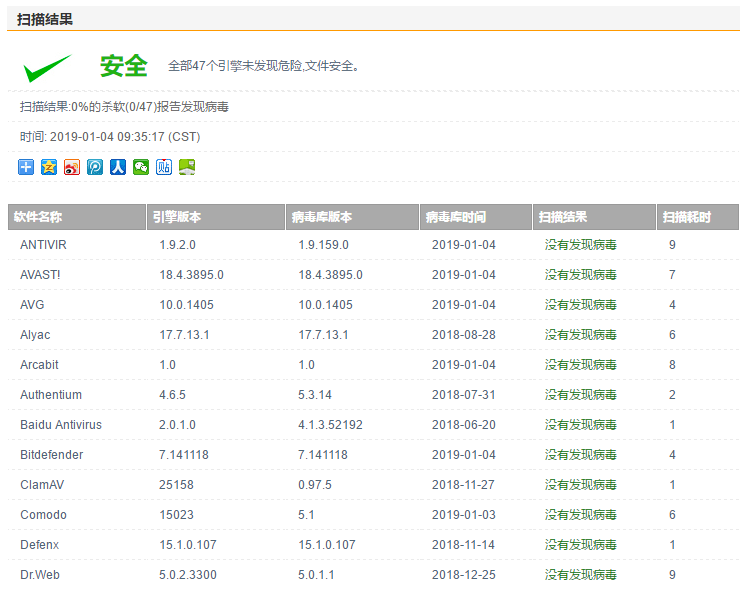Click the 扫描耗时 column header
Viewport: 745px width, 589px height.
pyautogui.click(x=698, y=217)
